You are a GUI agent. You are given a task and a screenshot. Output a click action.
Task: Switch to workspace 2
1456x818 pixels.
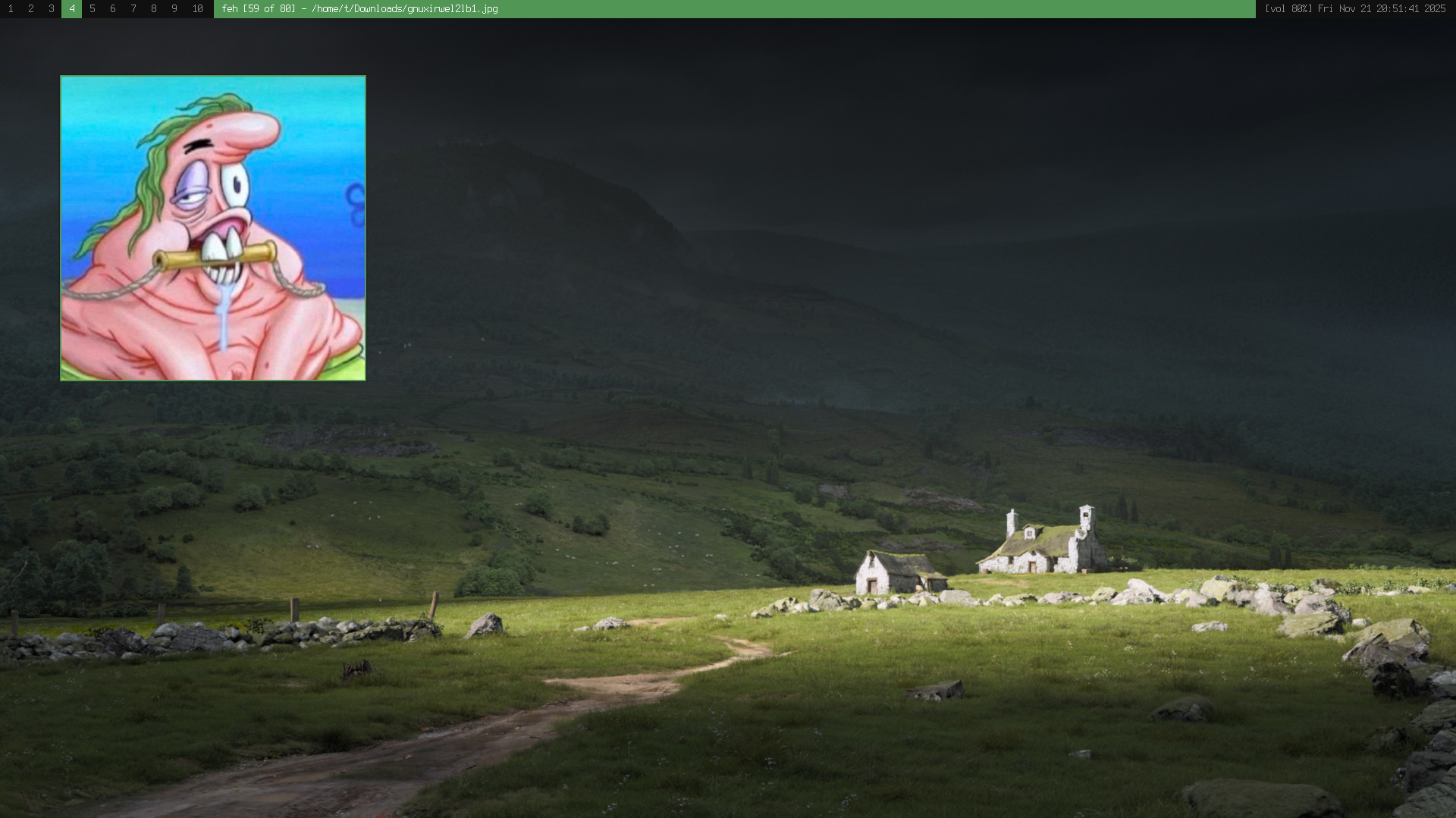point(31,9)
